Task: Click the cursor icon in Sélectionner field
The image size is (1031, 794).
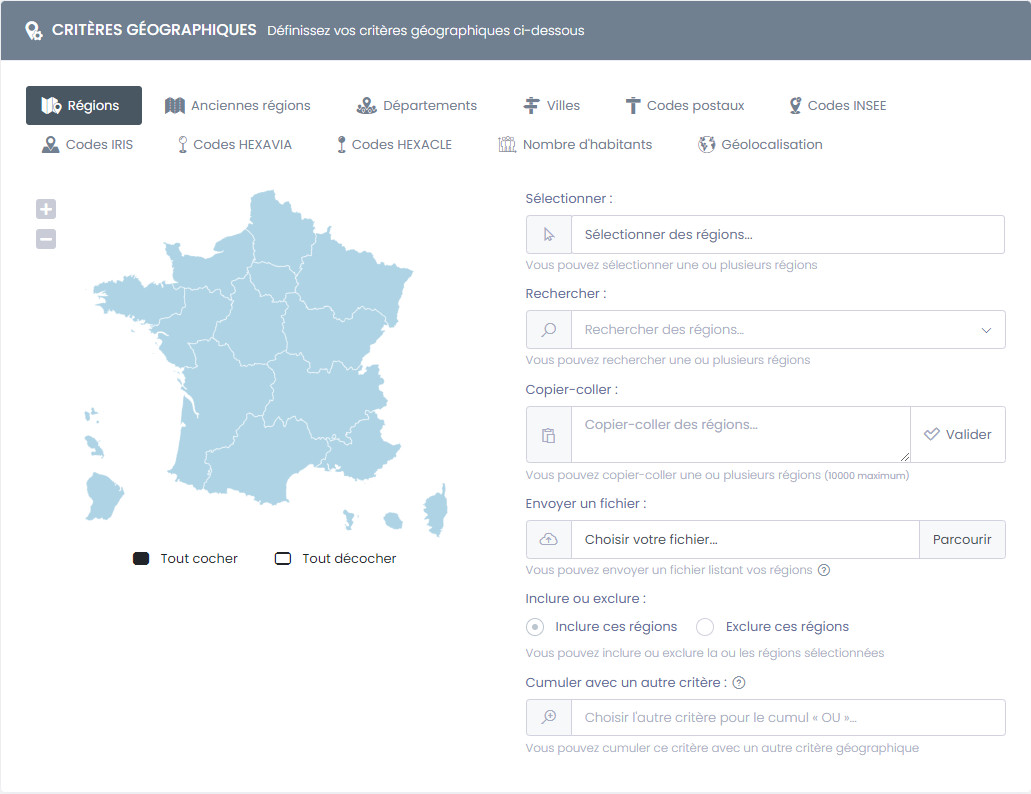Action: 548,234
